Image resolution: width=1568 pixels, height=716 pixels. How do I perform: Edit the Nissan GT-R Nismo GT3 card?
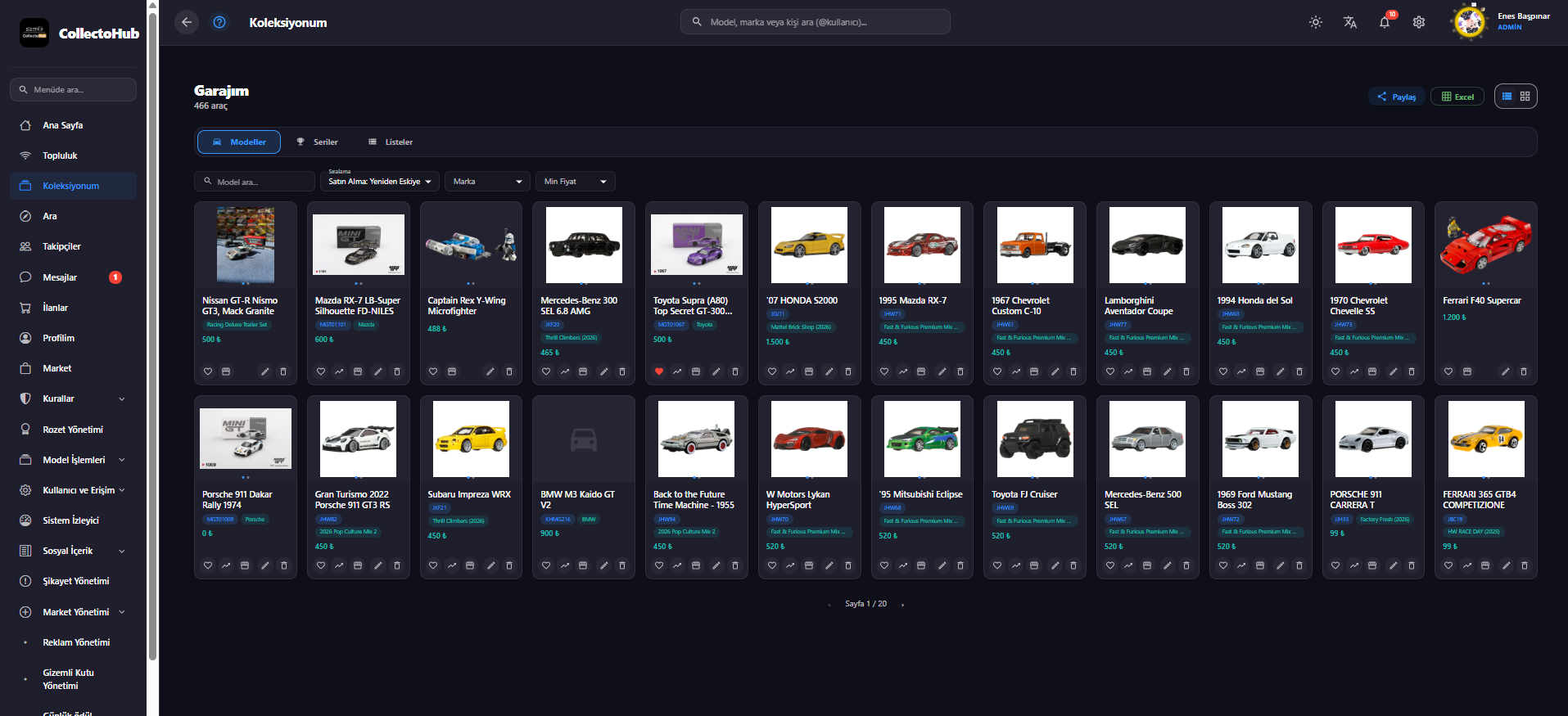tap(265, 372)
